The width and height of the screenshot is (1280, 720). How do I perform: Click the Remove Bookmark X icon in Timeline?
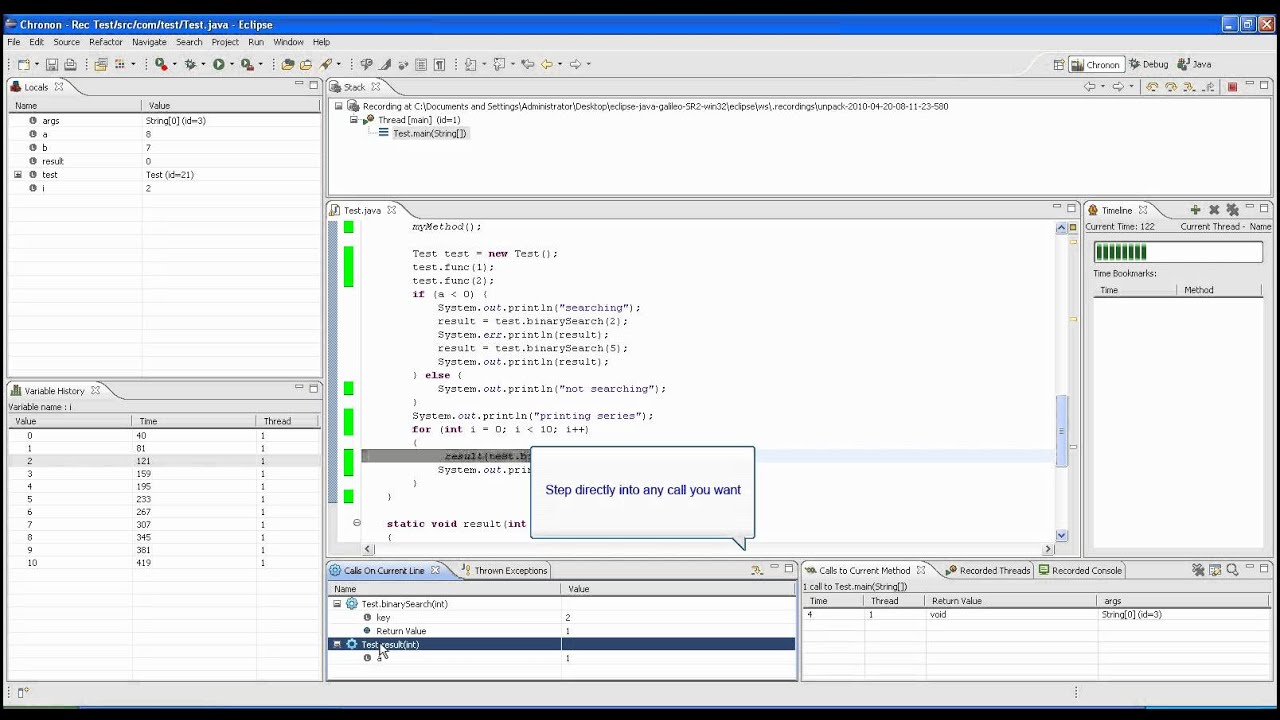pos(1214,210)
